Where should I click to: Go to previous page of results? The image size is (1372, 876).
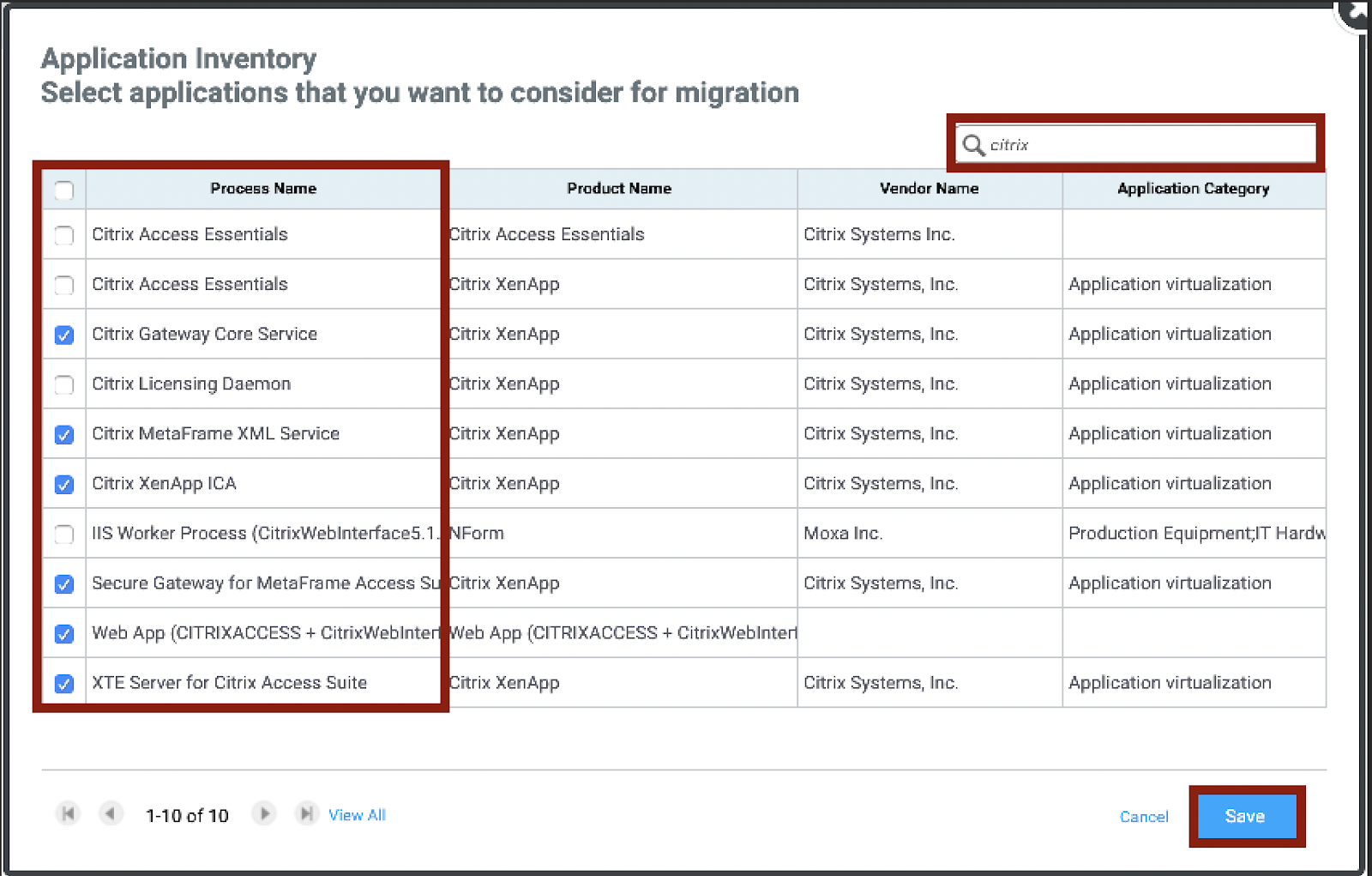coord(111,813)
